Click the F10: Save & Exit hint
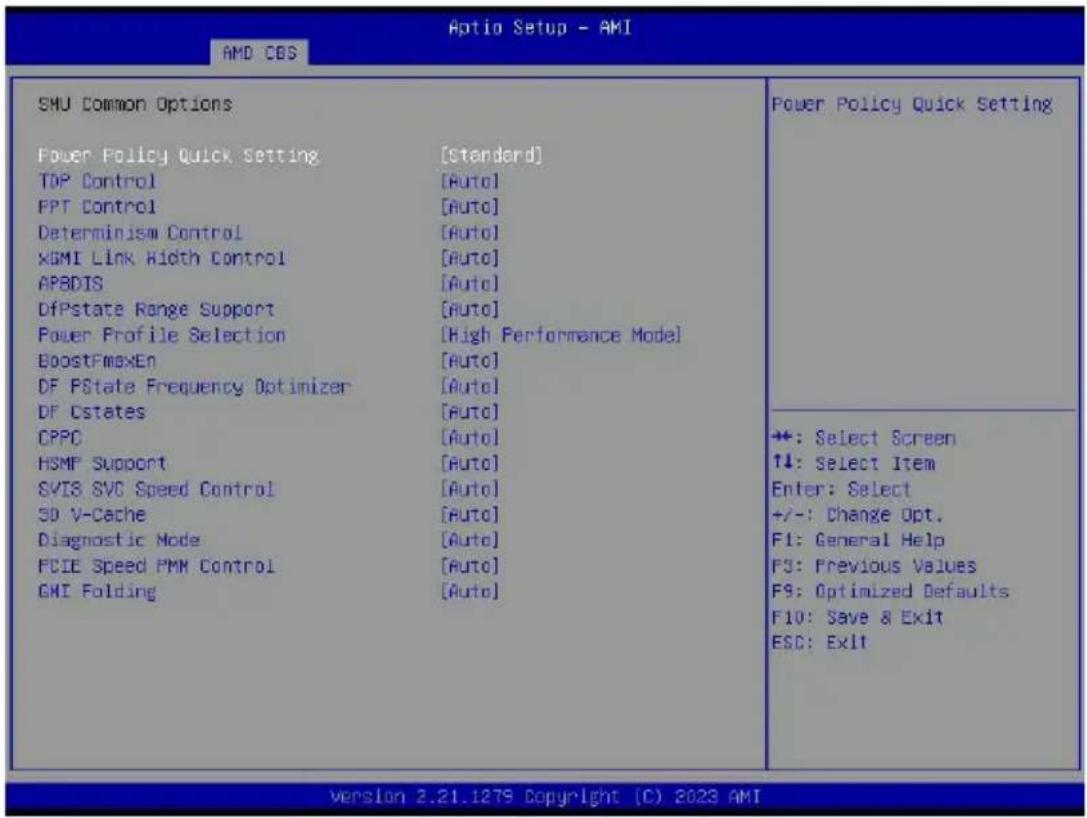1087x818 pixels. (858, 617)
